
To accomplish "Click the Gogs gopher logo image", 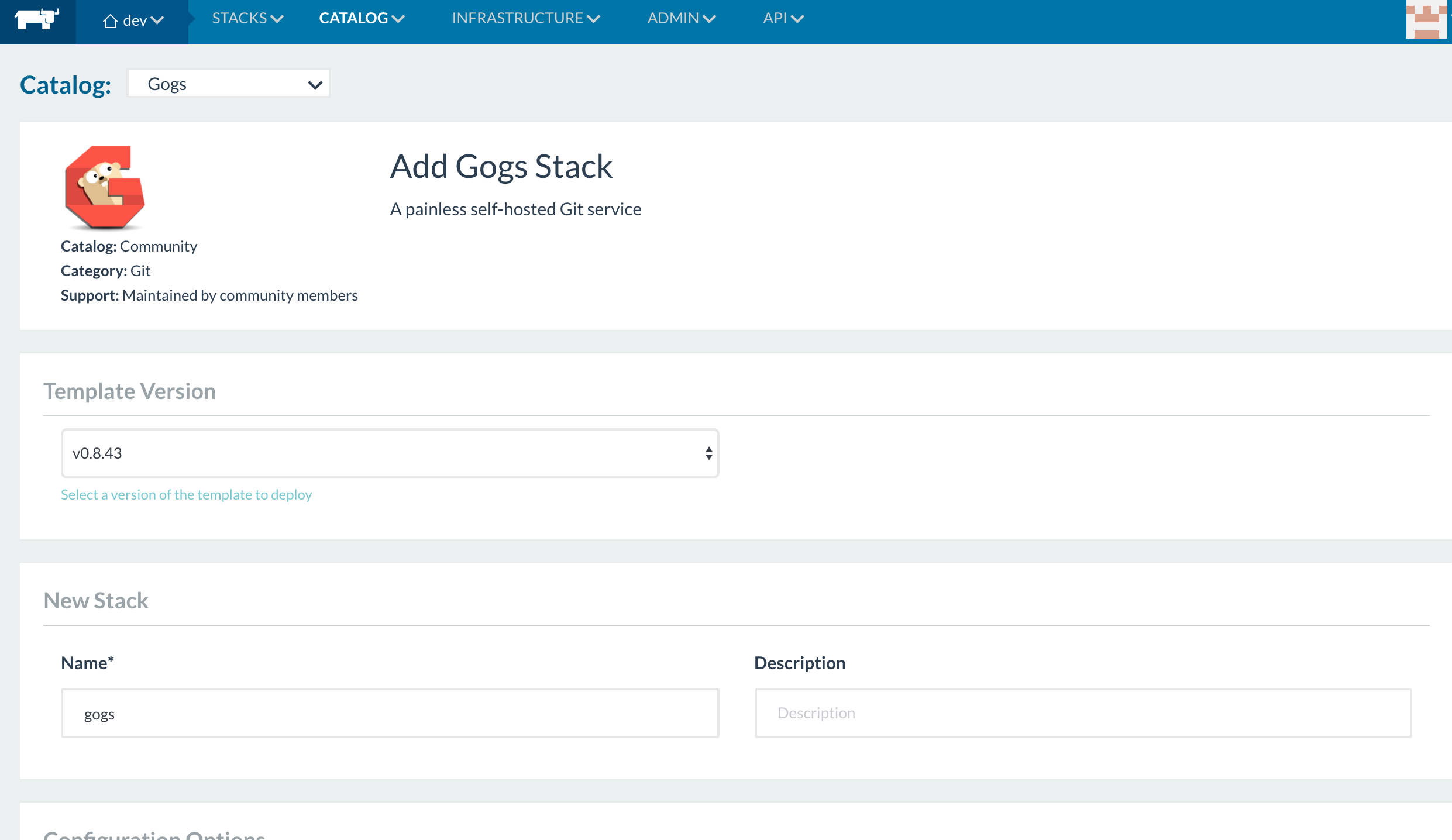I will pos(105,187).
